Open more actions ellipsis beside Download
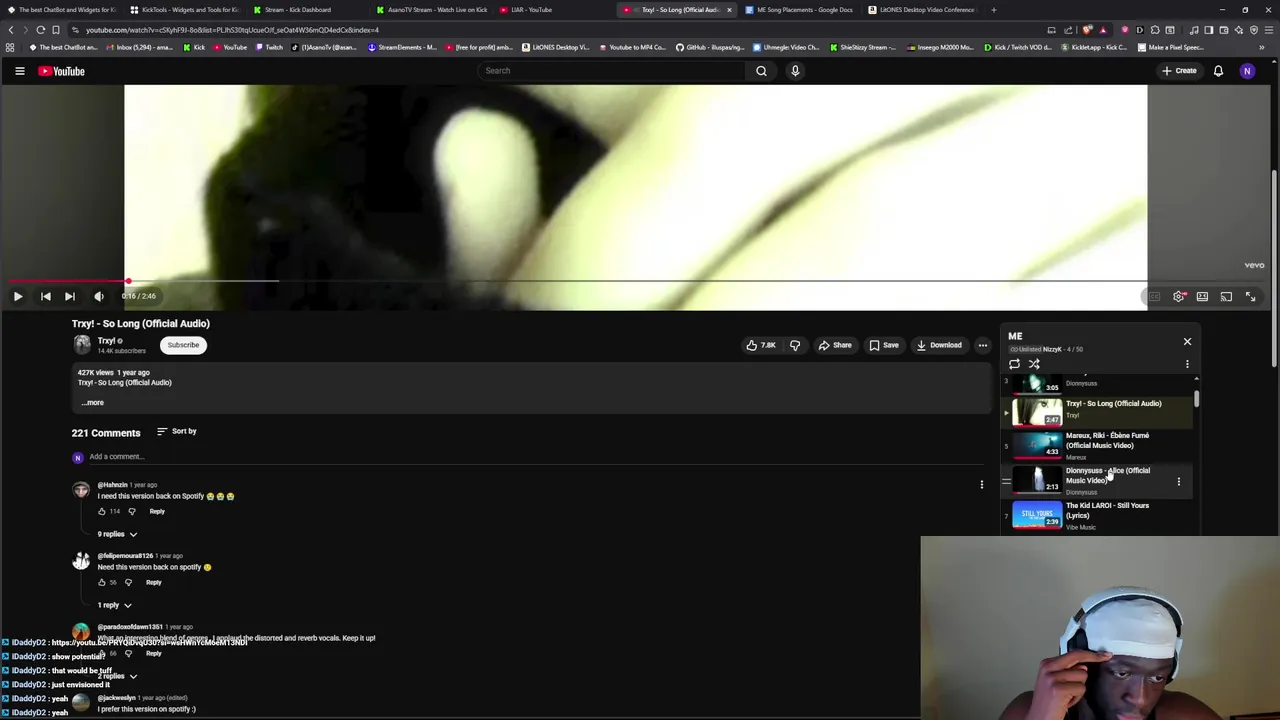The width and height of the screenshot is (1280, 720). (x=983, y=345)
